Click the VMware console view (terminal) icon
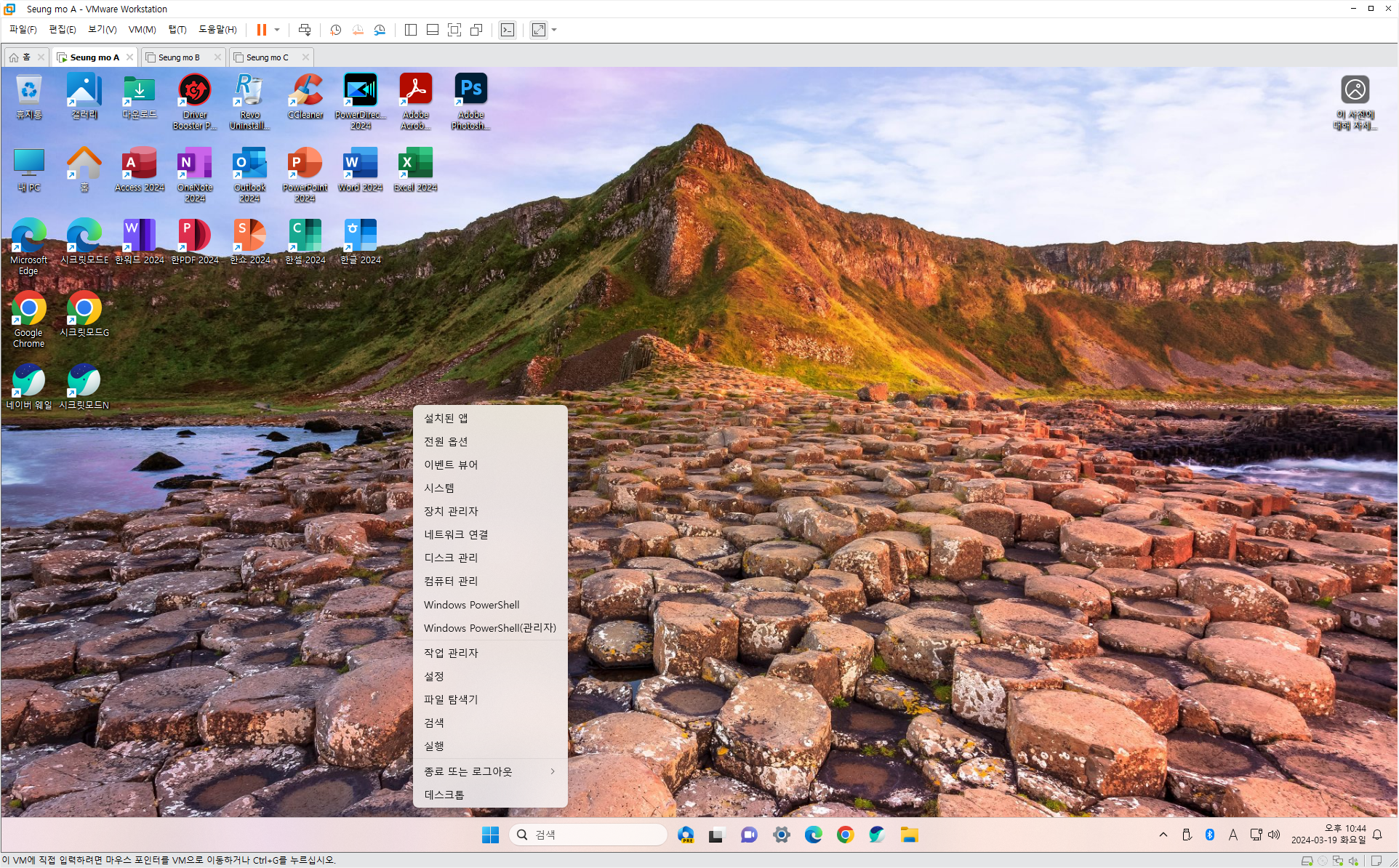The image size is (1399, 868). pos(508,30)
